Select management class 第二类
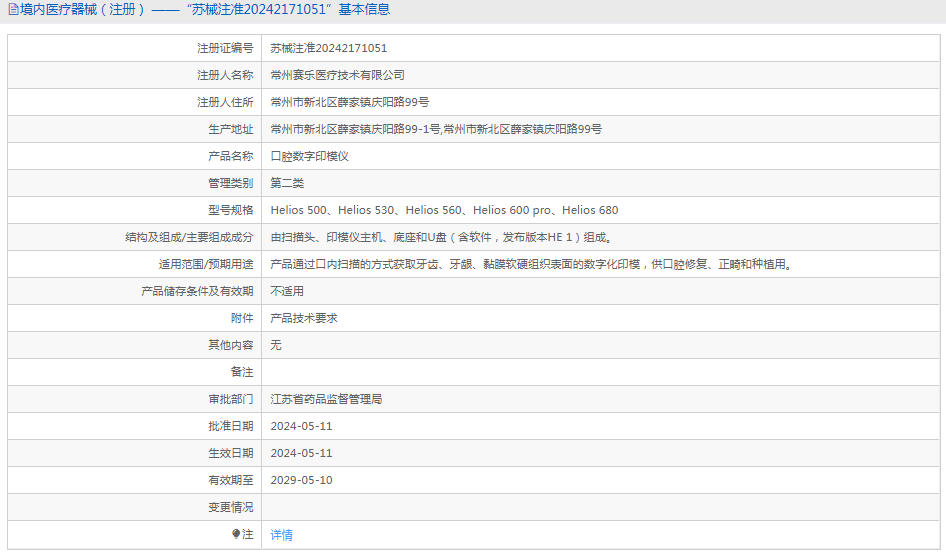The image size is (946, 556). (x=287, y=183)
